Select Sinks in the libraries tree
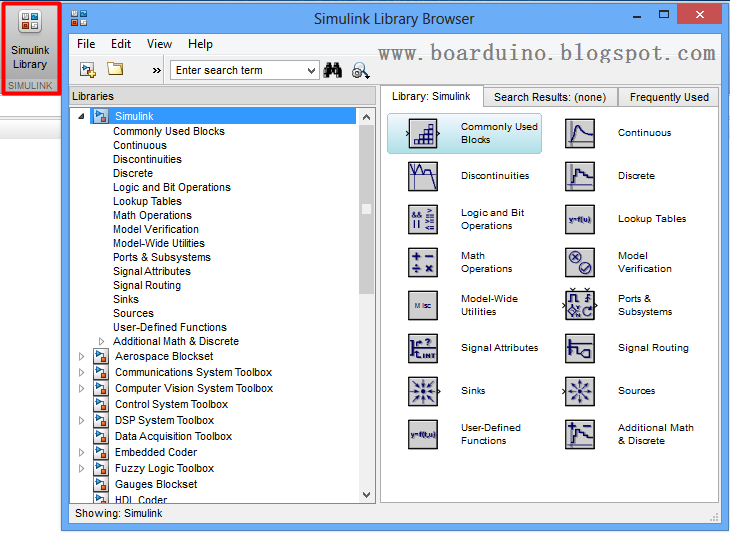This screenshot has width=730, height=533. click(x=126, y=299)
